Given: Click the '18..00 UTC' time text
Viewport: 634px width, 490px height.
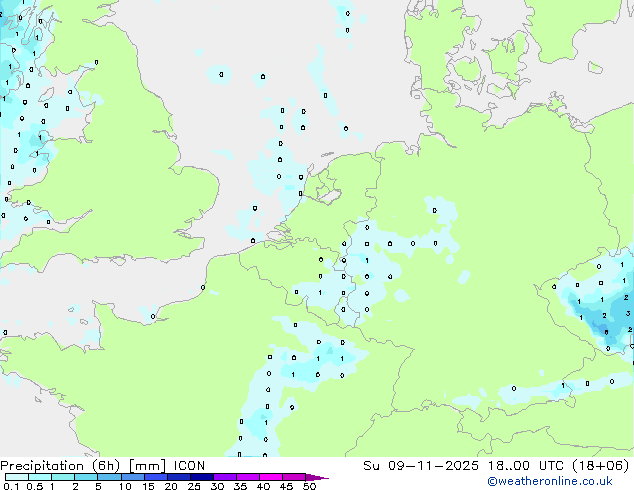Looking at the screenshot, I should coord(528,466).
